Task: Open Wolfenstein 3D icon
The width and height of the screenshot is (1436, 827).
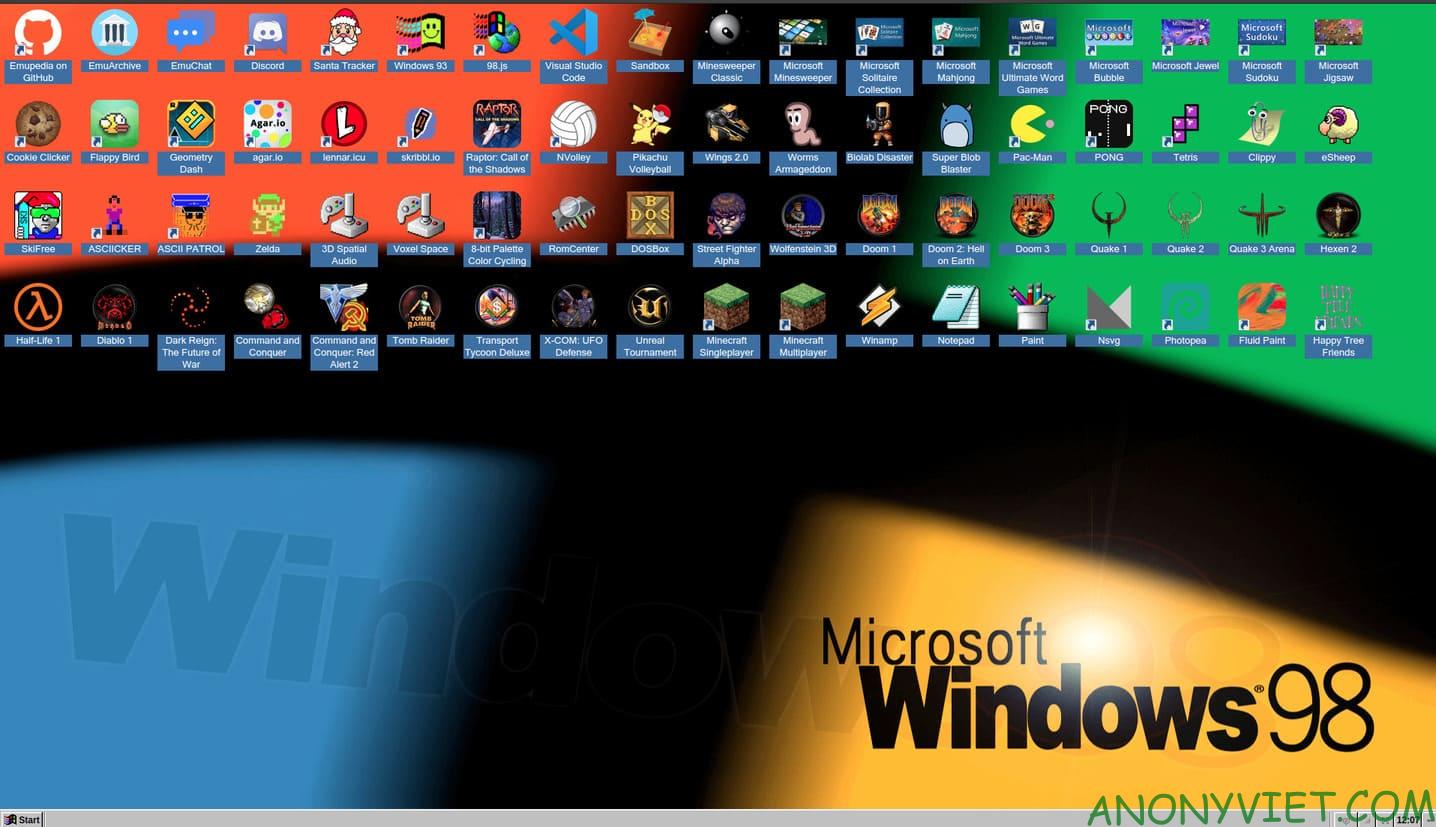Action: pos(803,216)
